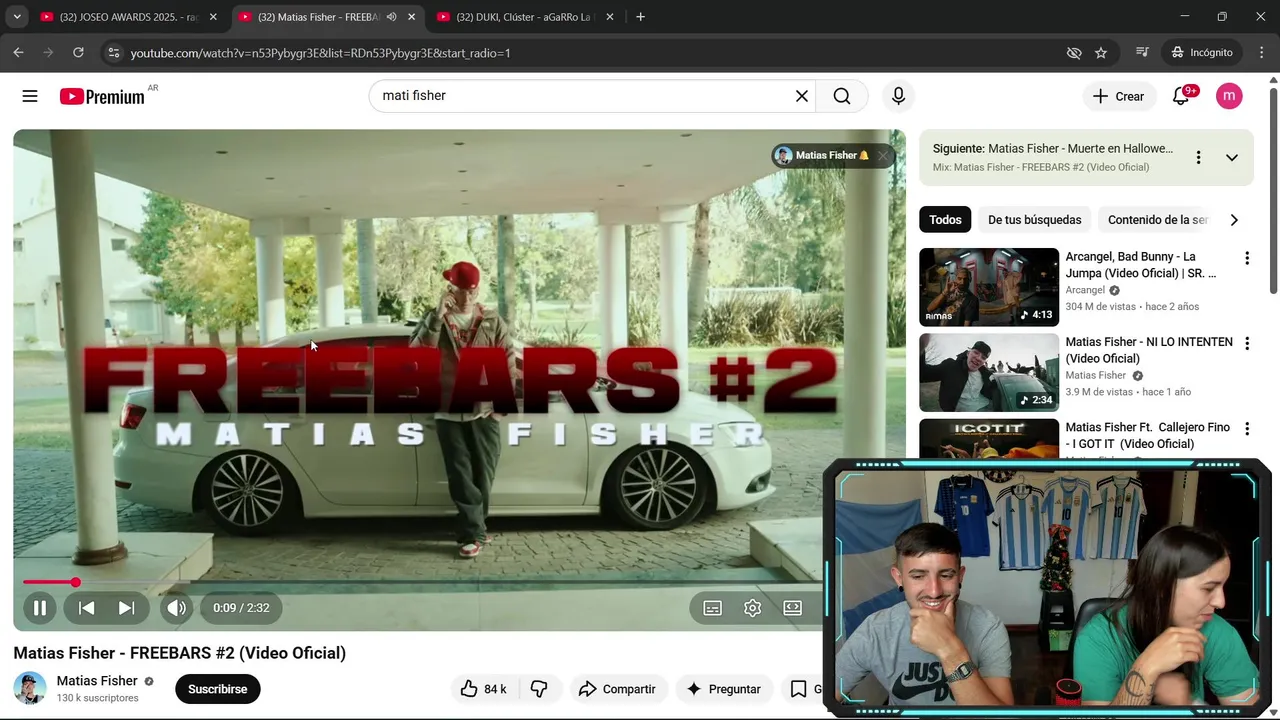Open Matias Fisher channel avatar
Screen dimensions: 1280x720
coord(29,688)
